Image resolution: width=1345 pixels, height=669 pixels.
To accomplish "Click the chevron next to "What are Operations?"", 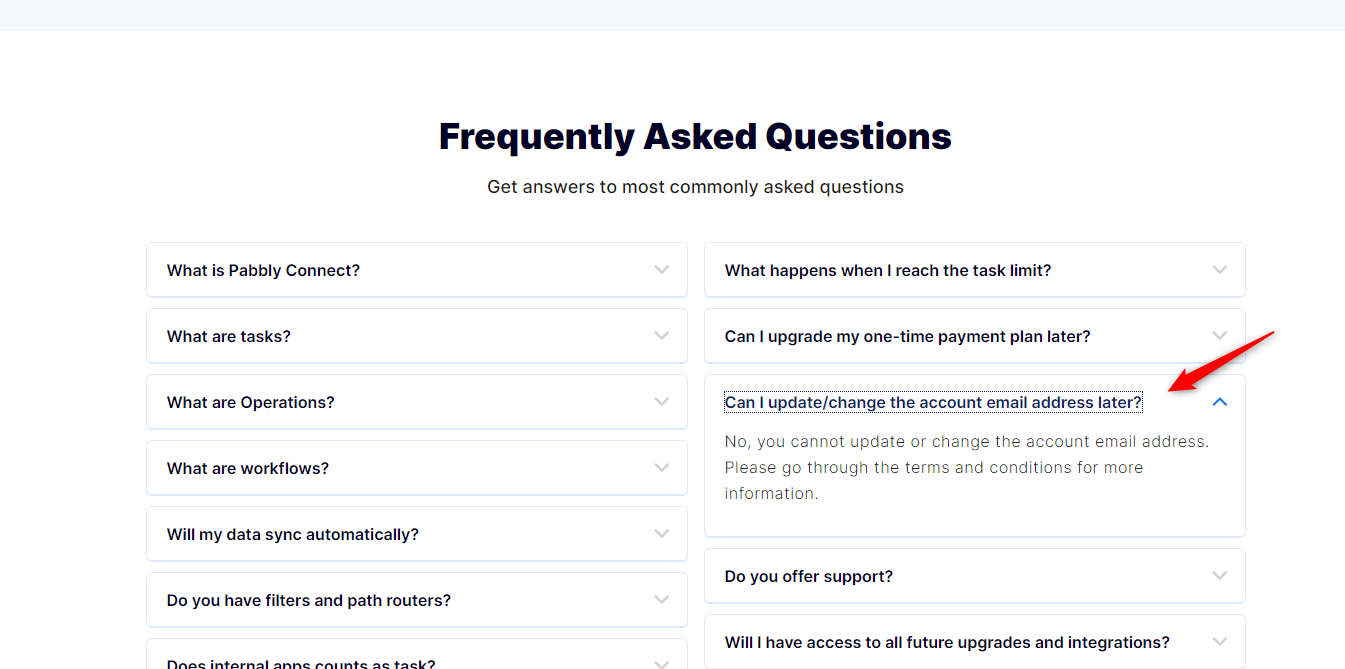I will pos(662,402).
